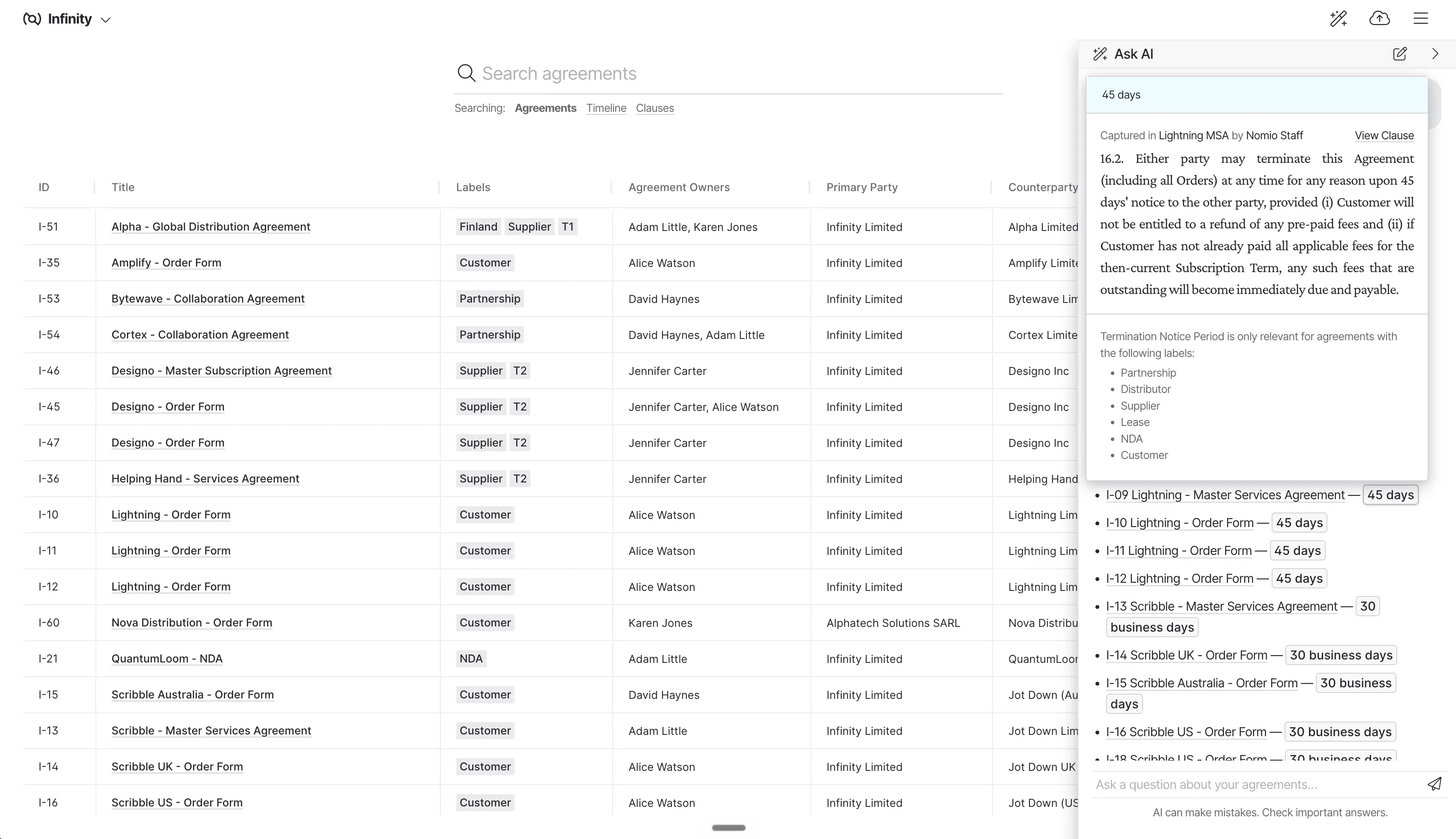Open I-10 Lightning - Order Form AI link

(1179, 523)
